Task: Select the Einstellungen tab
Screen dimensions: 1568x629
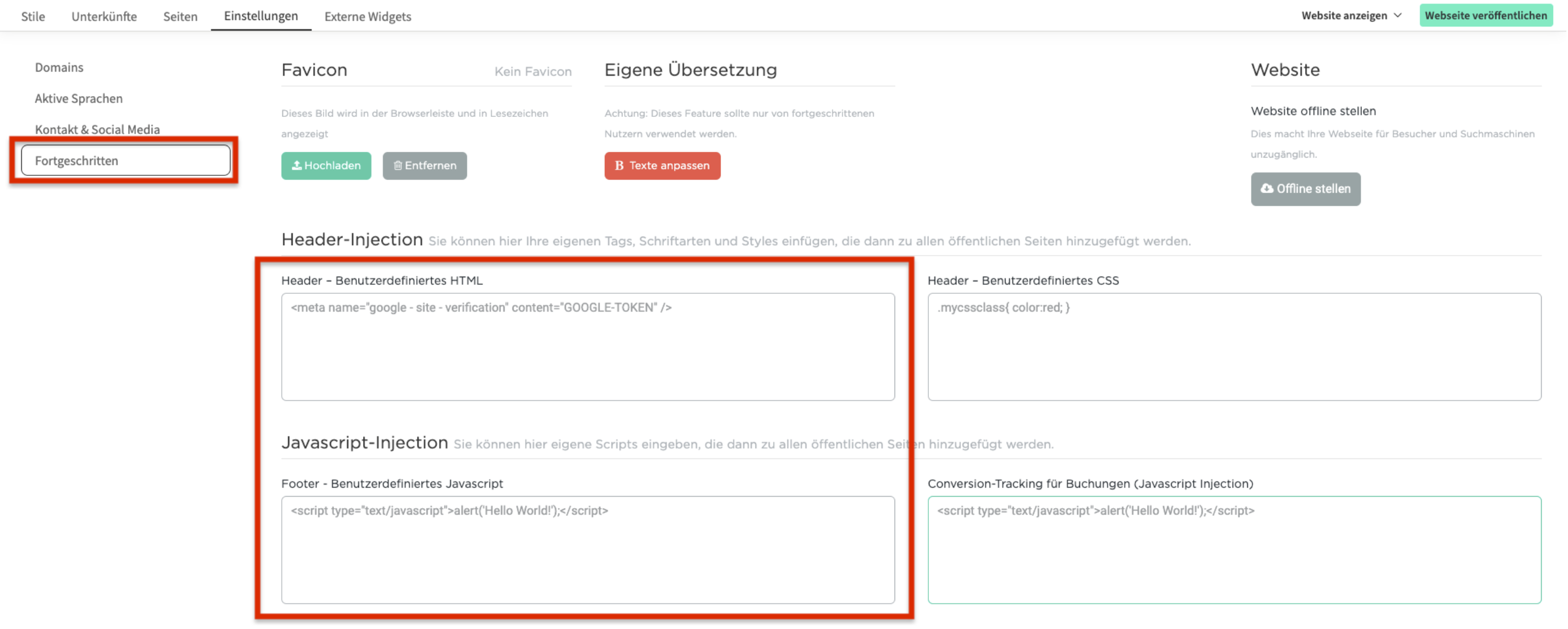Action: [261, 16]
